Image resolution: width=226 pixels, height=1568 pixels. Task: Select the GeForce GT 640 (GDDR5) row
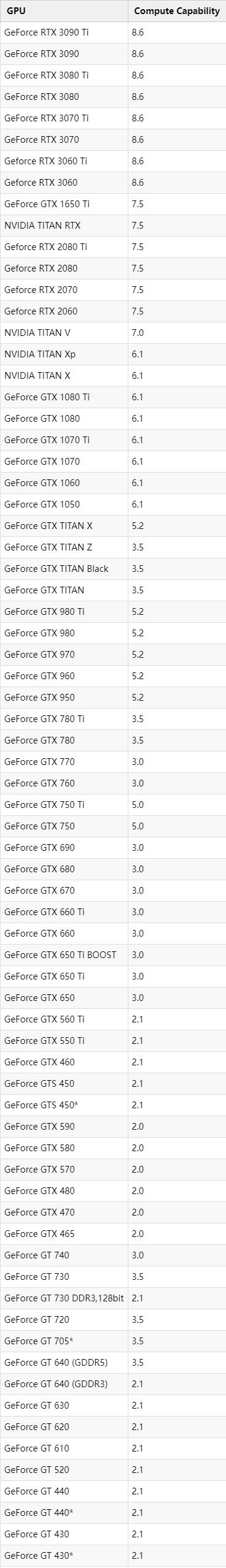click(113, 1363)
